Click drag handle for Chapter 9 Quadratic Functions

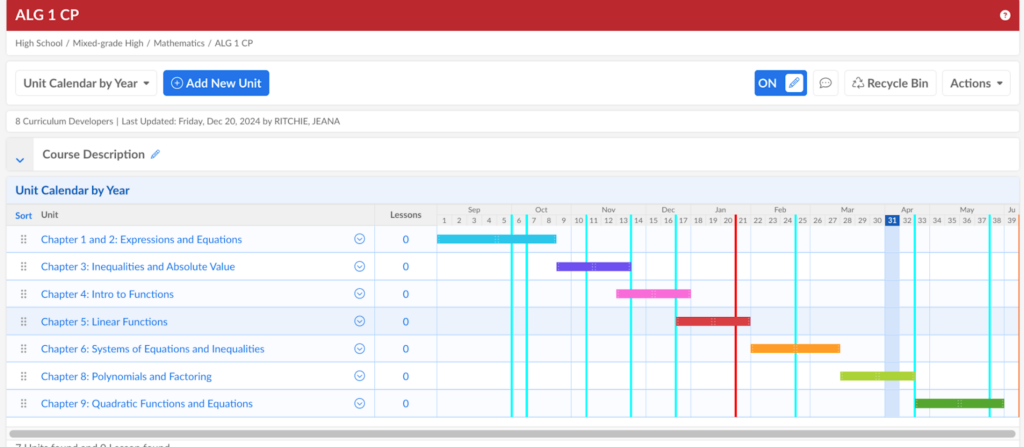(24, 404)
